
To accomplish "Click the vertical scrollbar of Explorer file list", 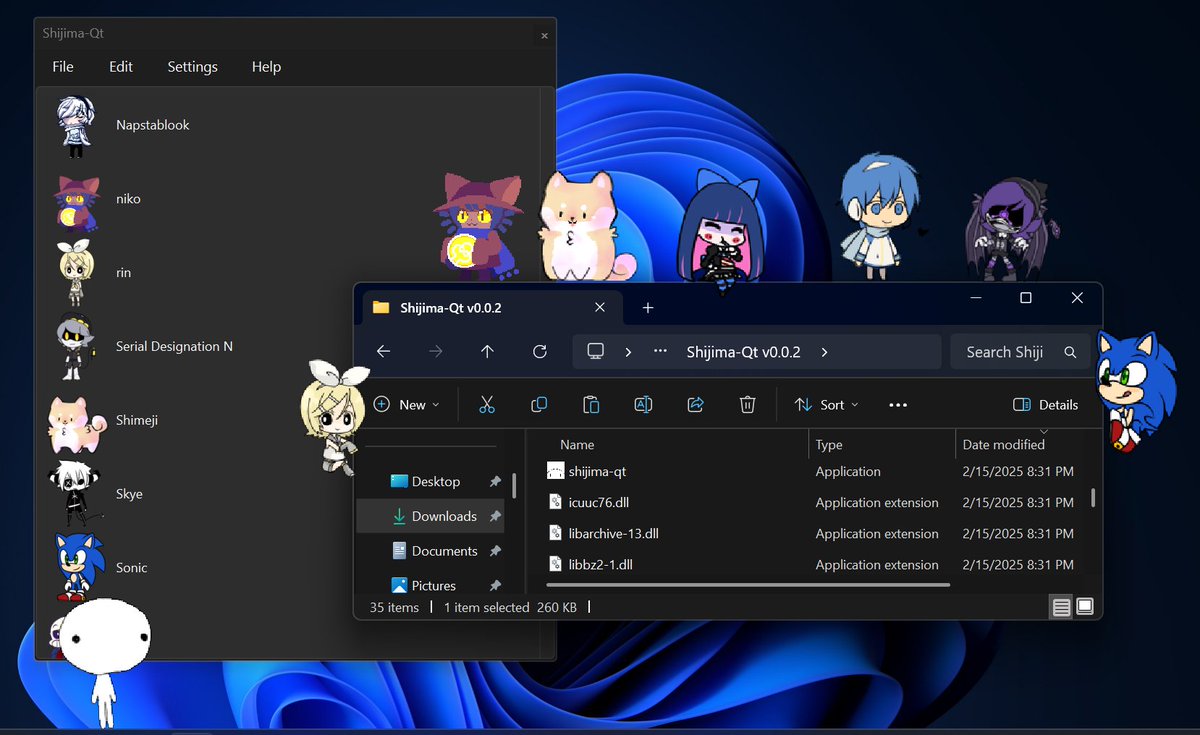I will click(x=1092, y=497).
